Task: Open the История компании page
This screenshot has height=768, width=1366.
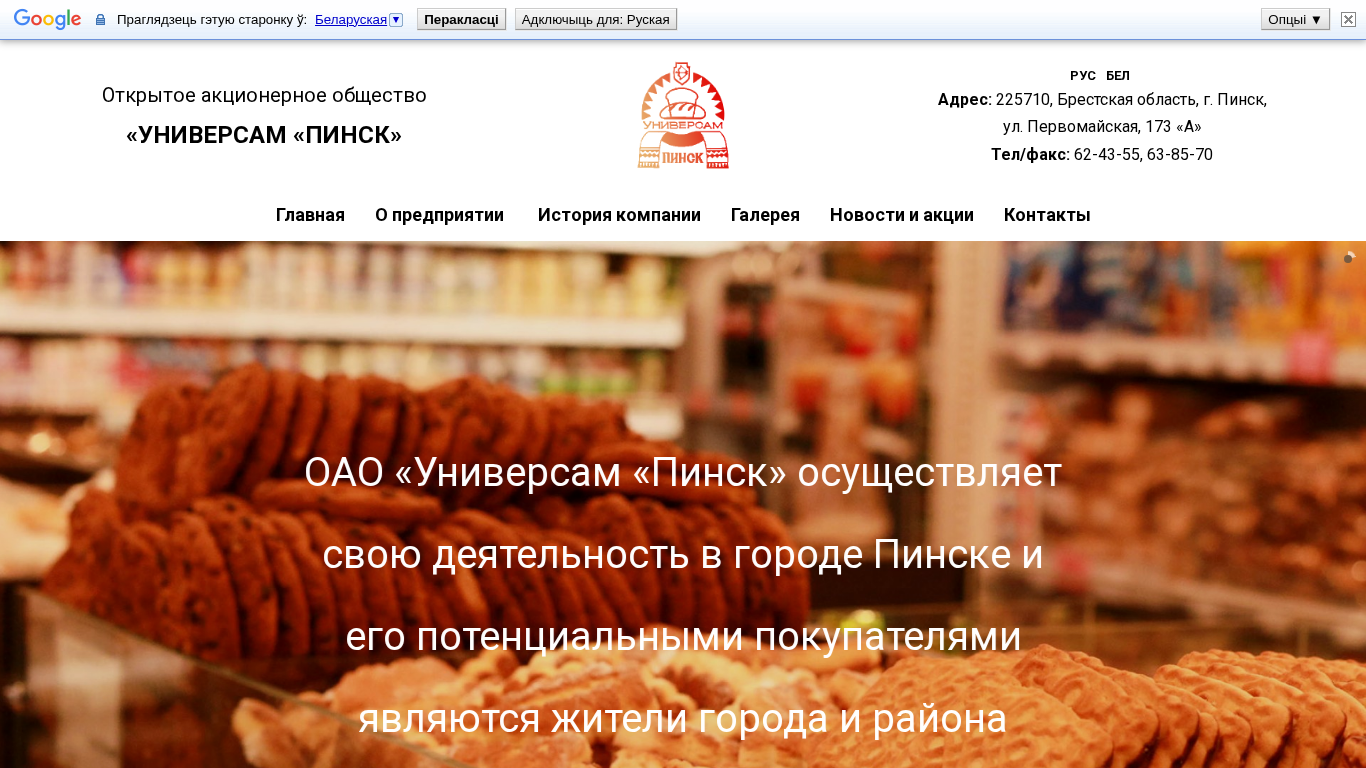Action: coord(619,215)
